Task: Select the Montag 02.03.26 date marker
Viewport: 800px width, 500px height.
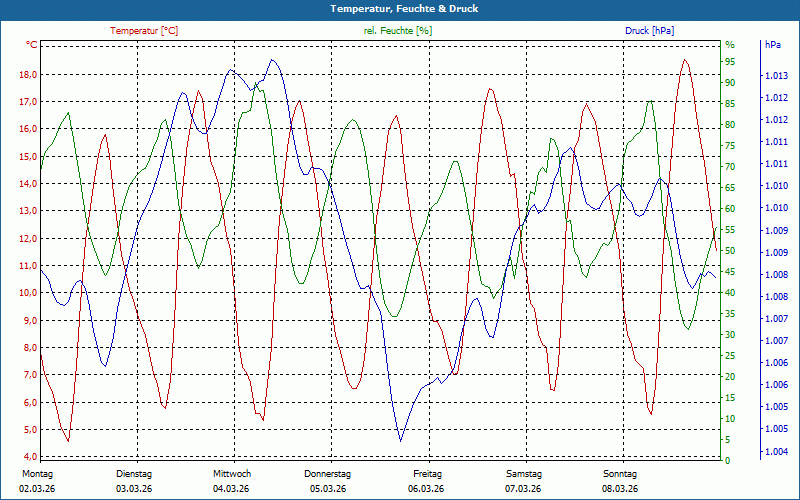Action: coord(36,481)
